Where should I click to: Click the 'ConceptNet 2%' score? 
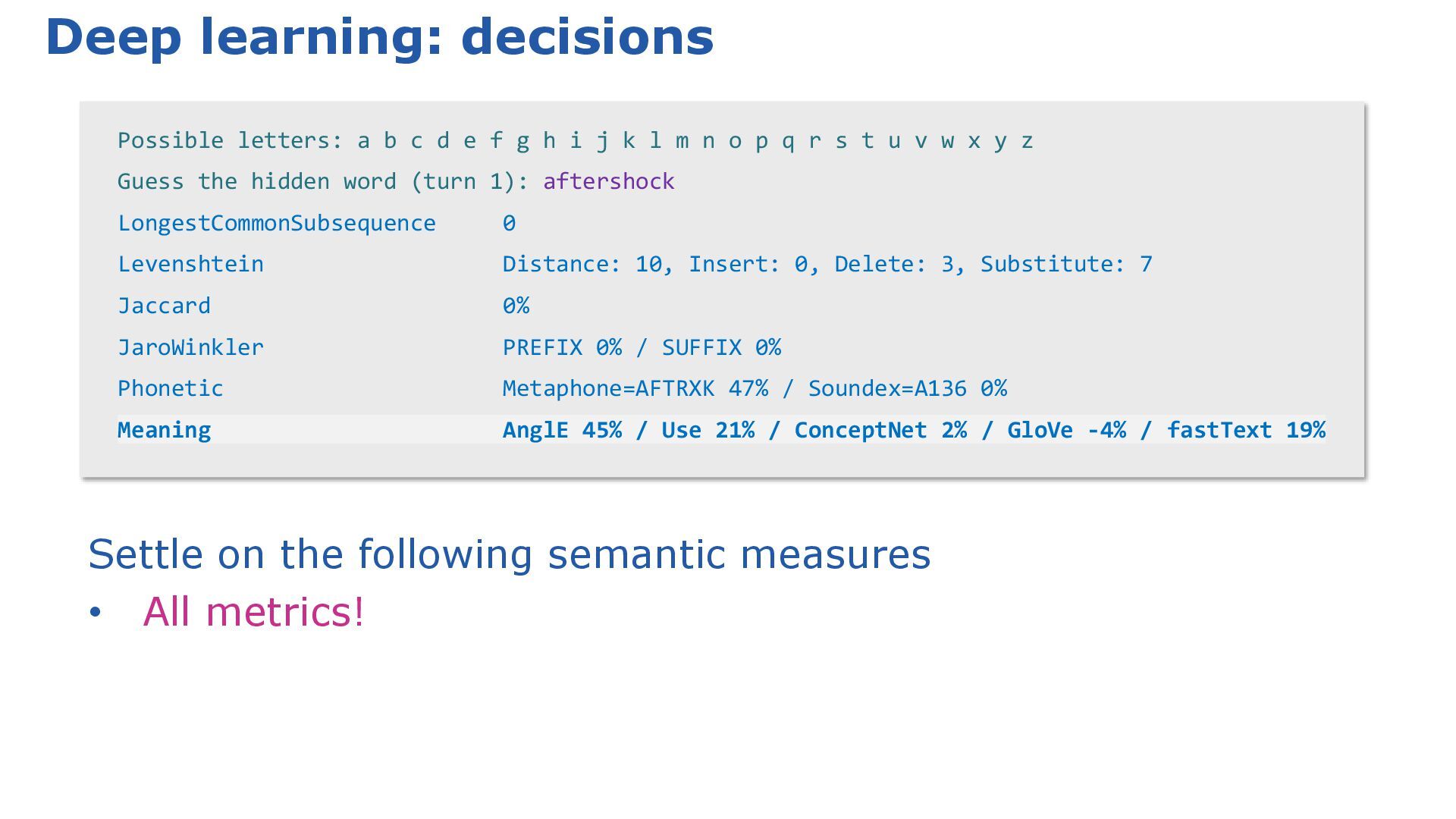pyautogui.click(x=880, y=430)
